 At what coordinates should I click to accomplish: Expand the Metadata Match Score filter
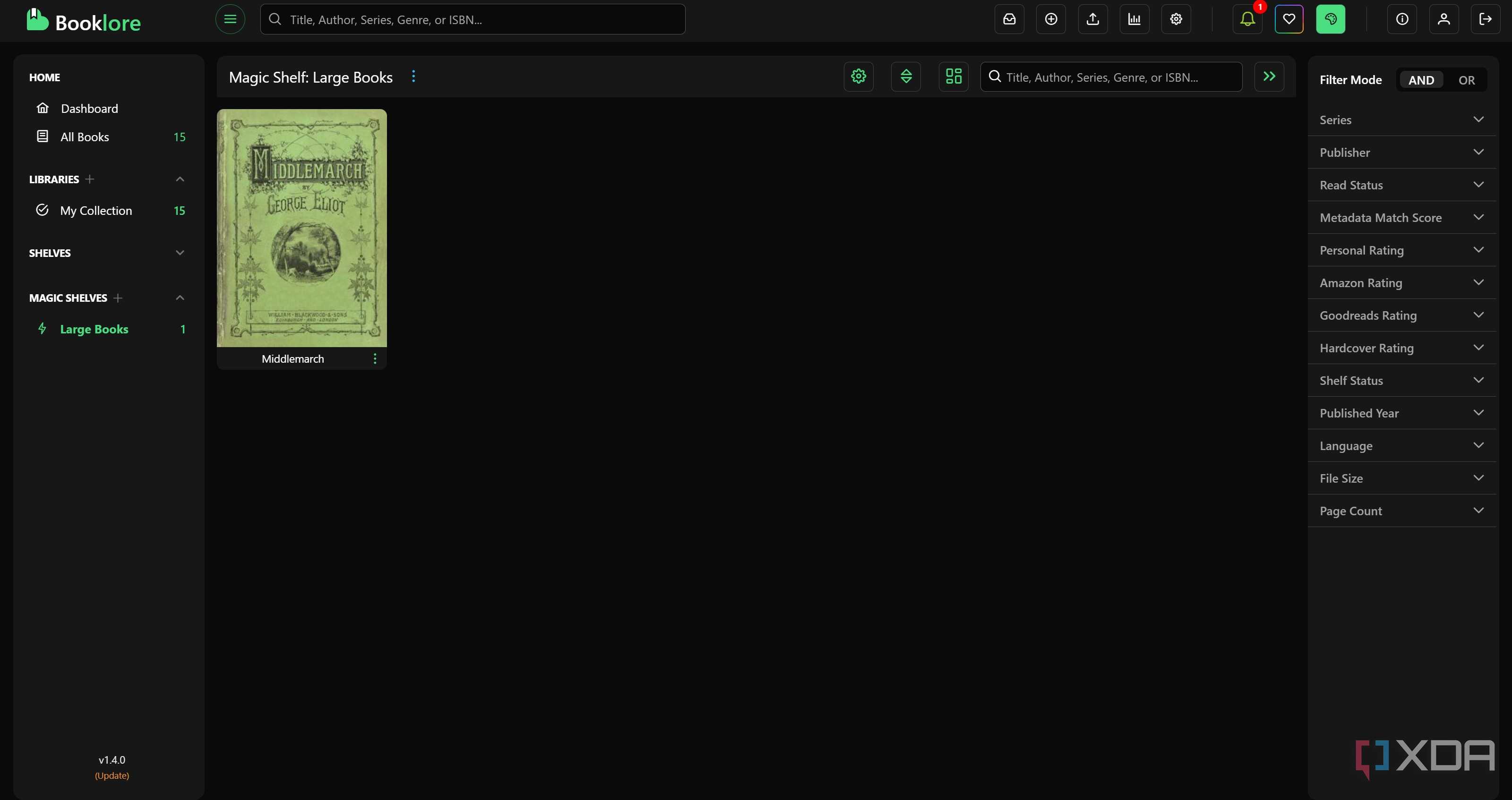(1401, 218)
